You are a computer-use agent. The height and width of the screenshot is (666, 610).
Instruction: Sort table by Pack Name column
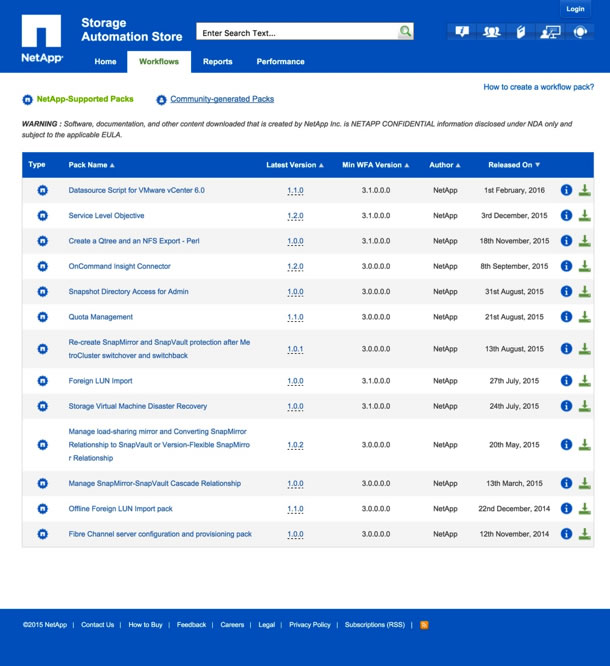pyautogui.click(x=91, y=165)
